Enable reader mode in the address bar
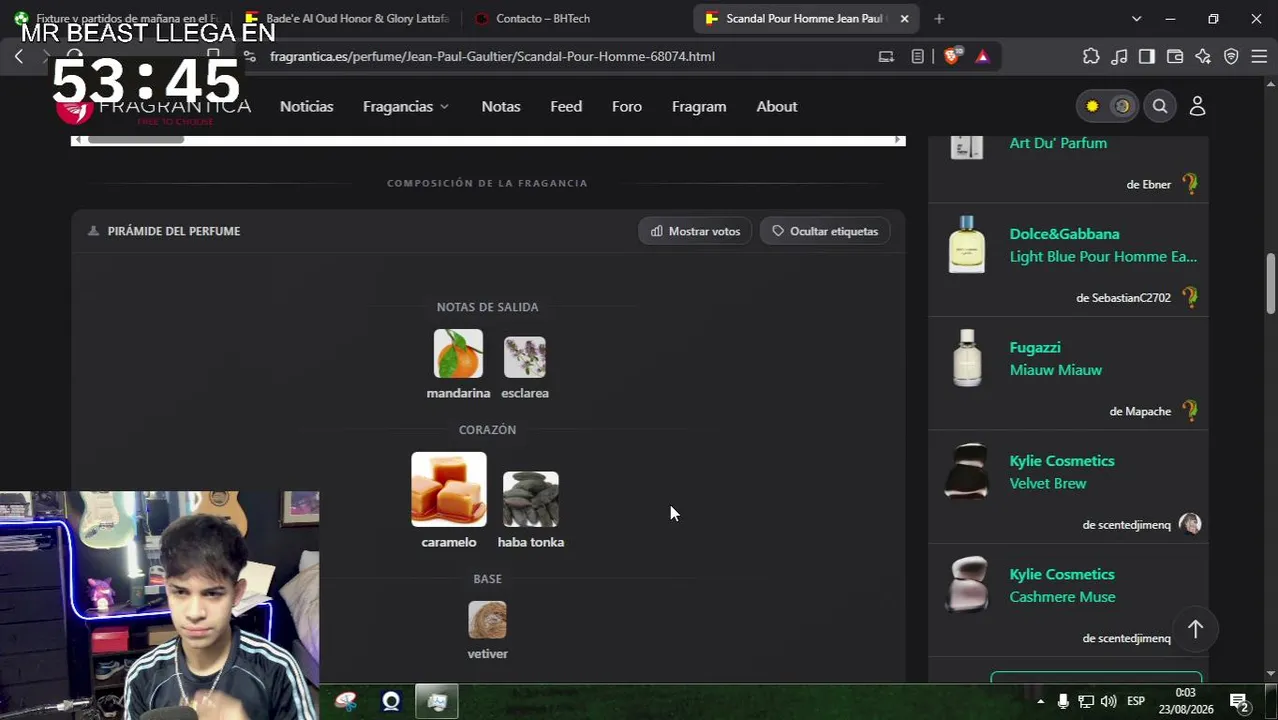The image size is (1278, 720). pos(917,56)
